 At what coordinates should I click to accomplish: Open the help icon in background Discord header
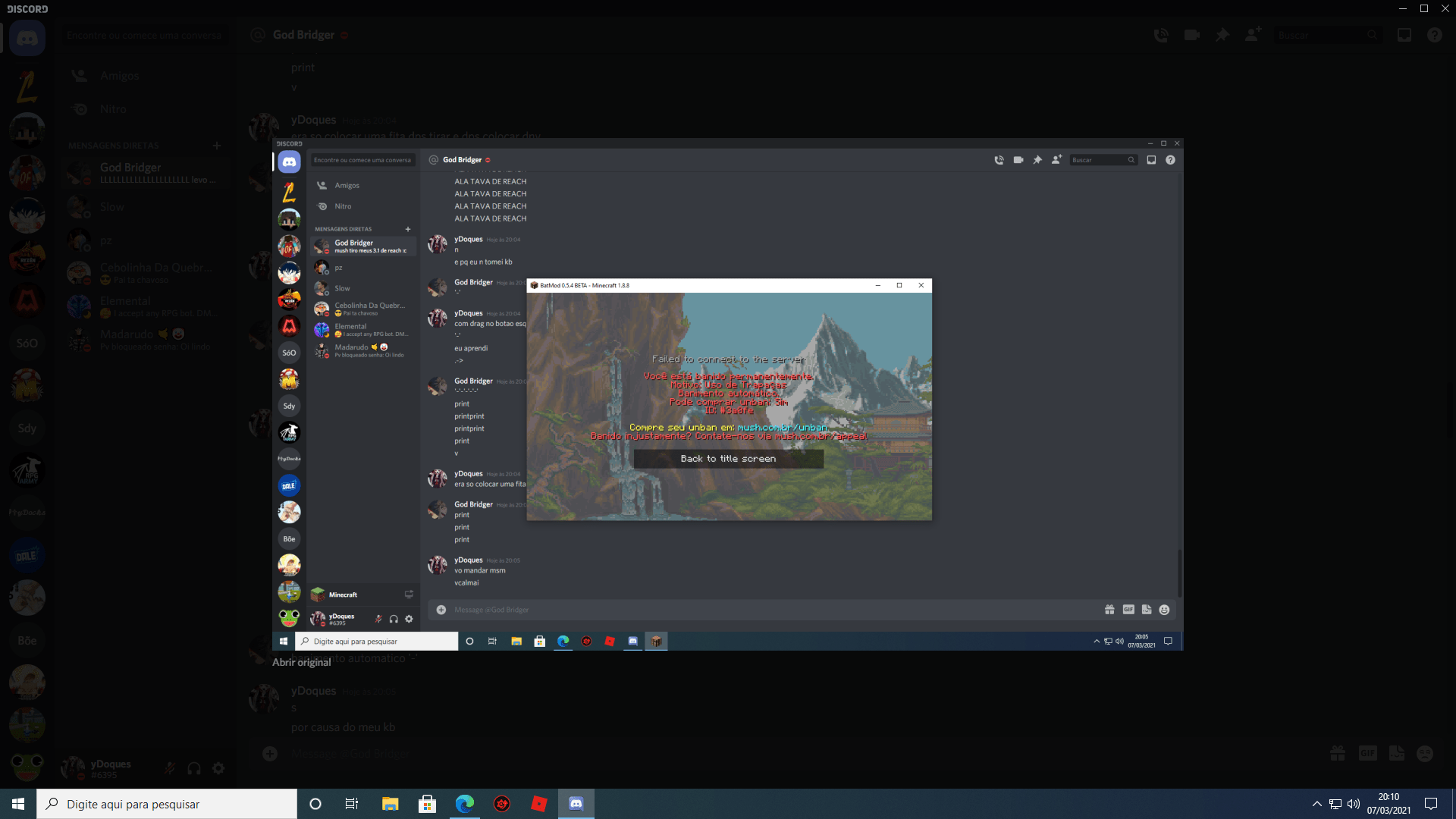[1435, 35]
